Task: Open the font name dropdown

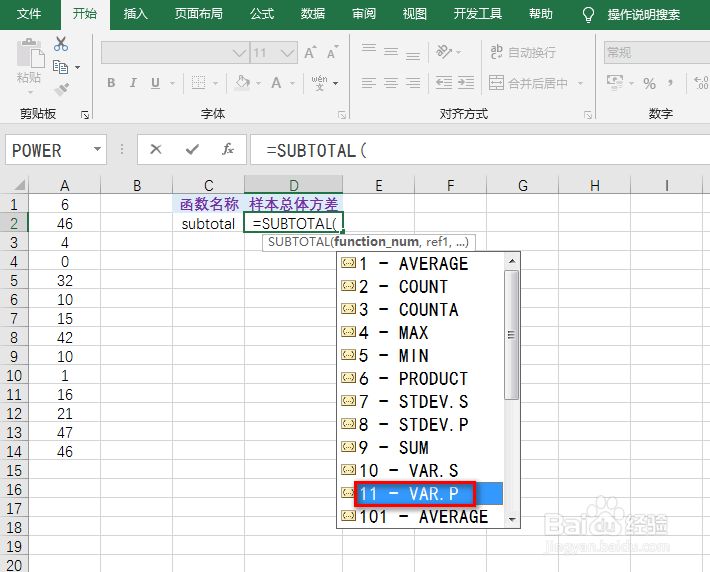Action: (240, 53)
